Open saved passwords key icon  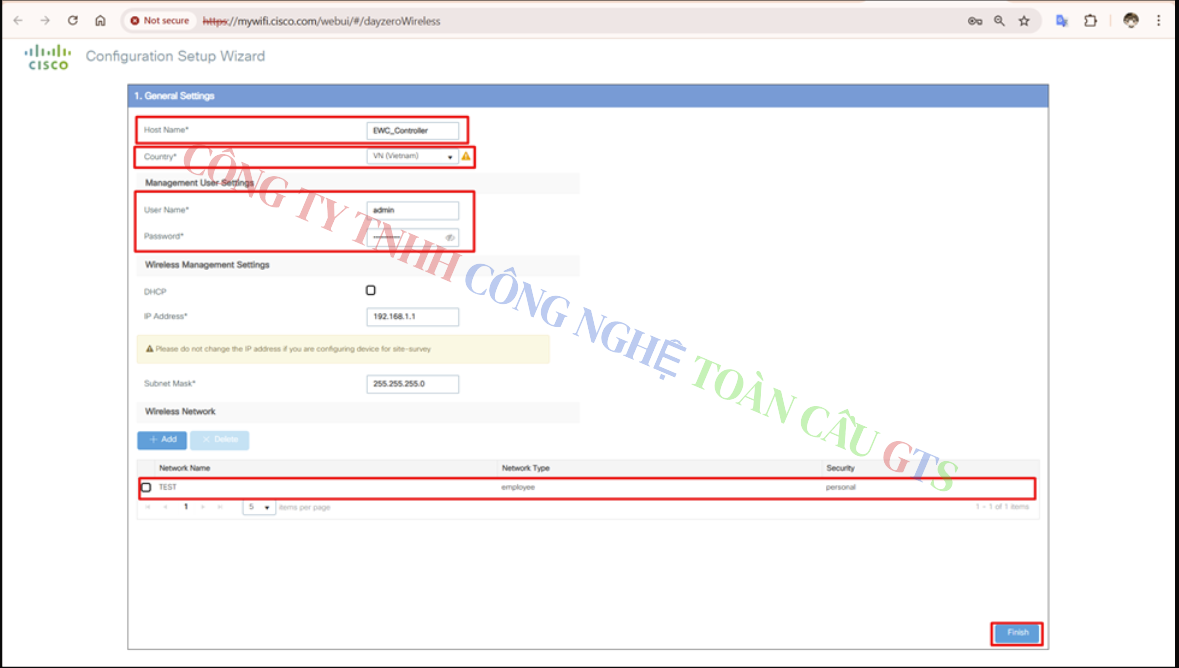pyautogui.click(x=974, y=21)
